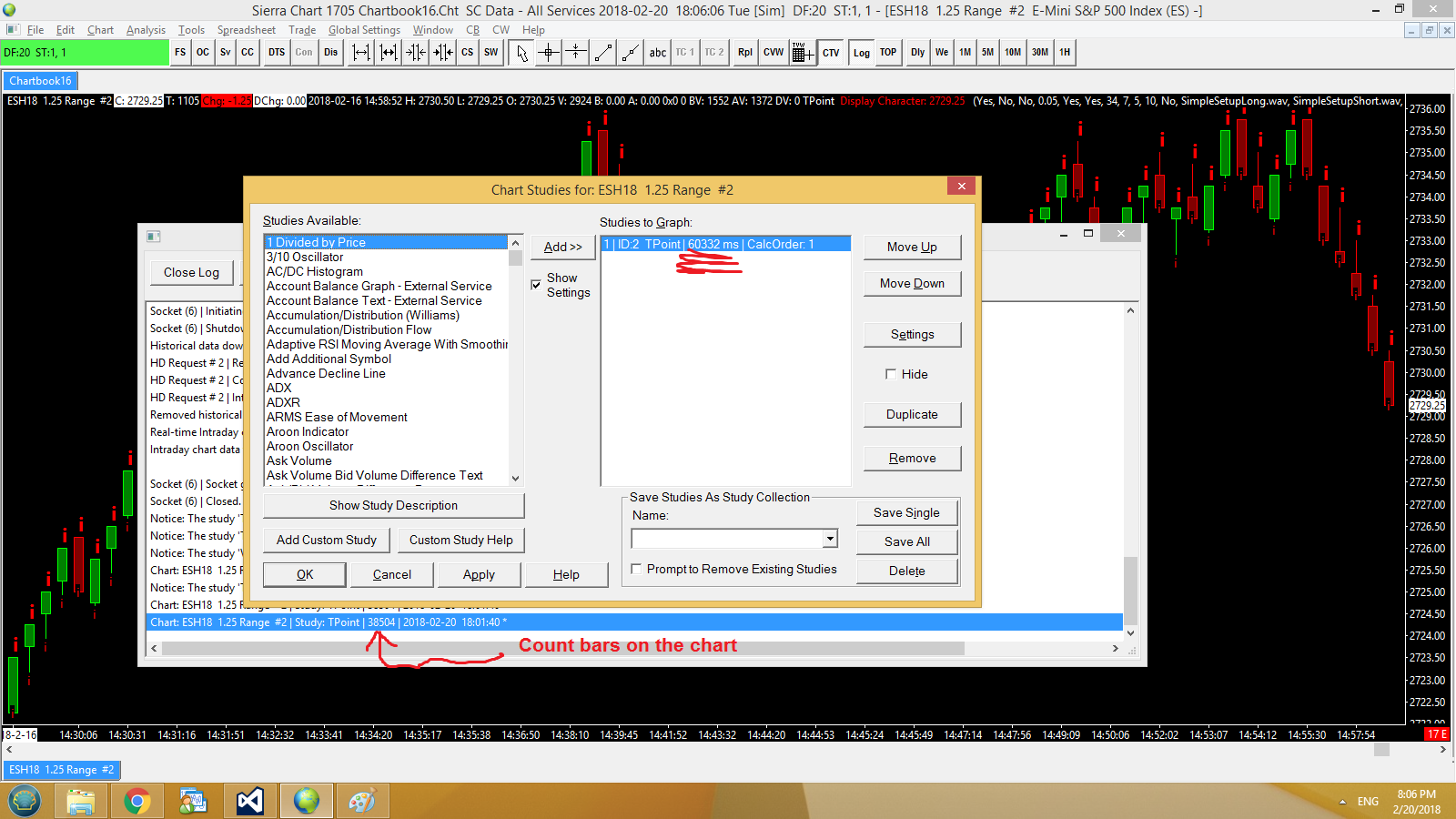Click Custom Study Help button

tap(460, 540)
